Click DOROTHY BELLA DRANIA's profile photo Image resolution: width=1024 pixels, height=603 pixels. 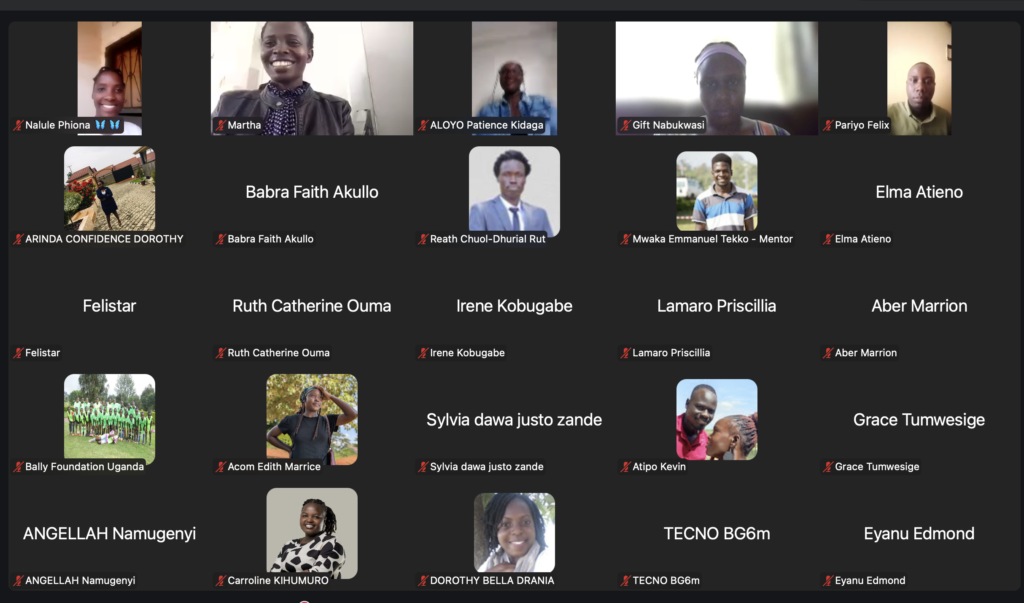(515, 532)
